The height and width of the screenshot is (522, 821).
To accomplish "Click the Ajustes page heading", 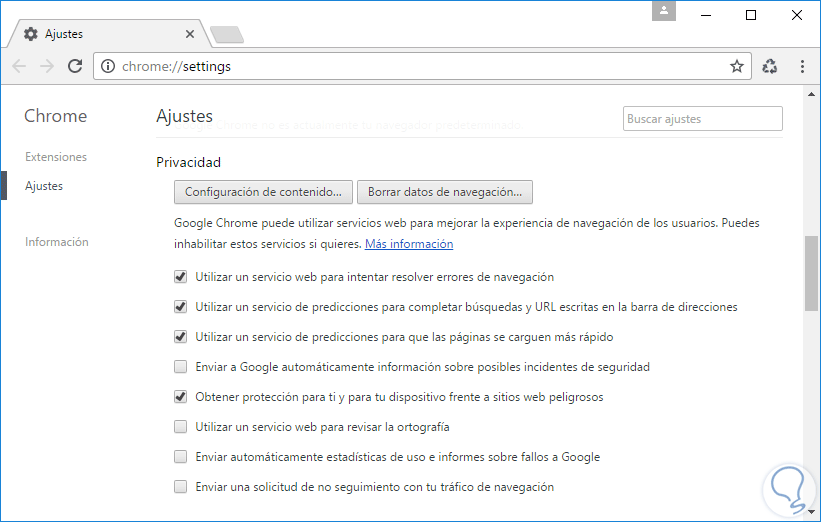I will point(184,116).
